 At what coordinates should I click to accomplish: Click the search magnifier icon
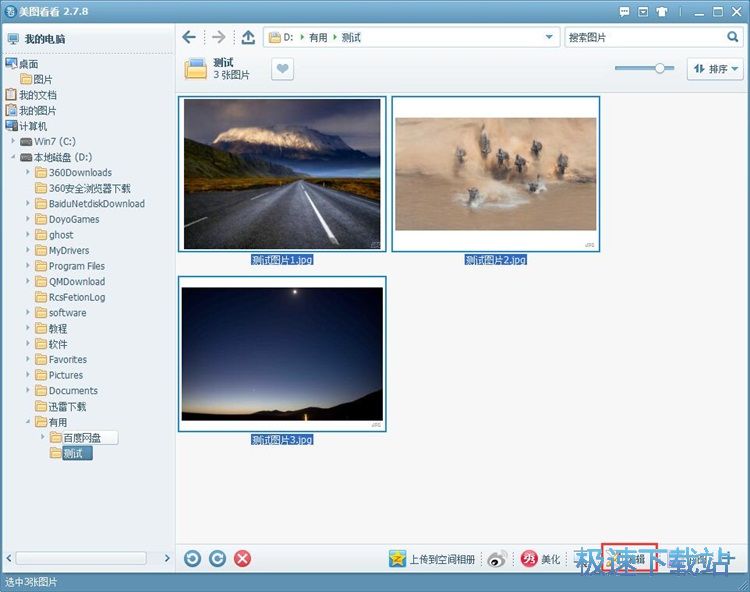pos(732,37)
